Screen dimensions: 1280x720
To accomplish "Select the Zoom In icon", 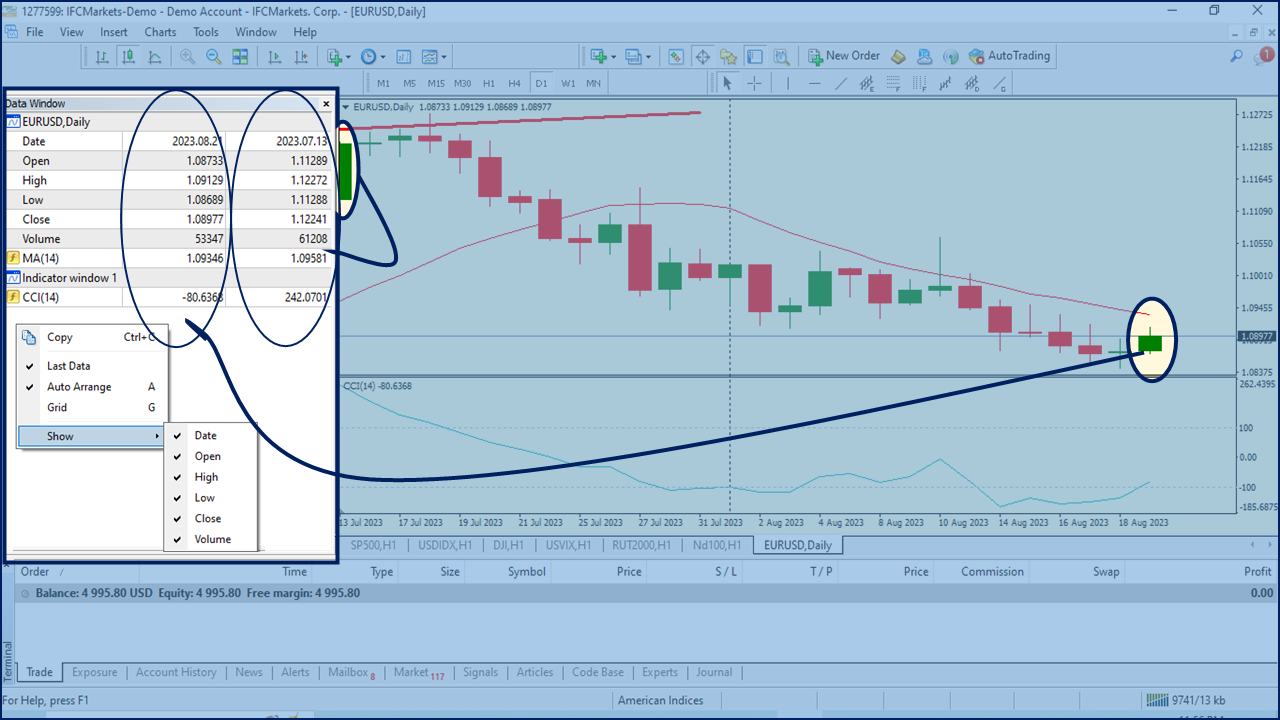I will (186, 57).
